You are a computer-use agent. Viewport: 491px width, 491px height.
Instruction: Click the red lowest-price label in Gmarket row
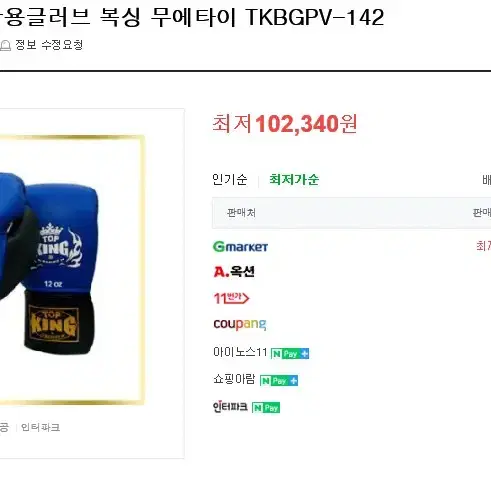(x=483, y=246)
